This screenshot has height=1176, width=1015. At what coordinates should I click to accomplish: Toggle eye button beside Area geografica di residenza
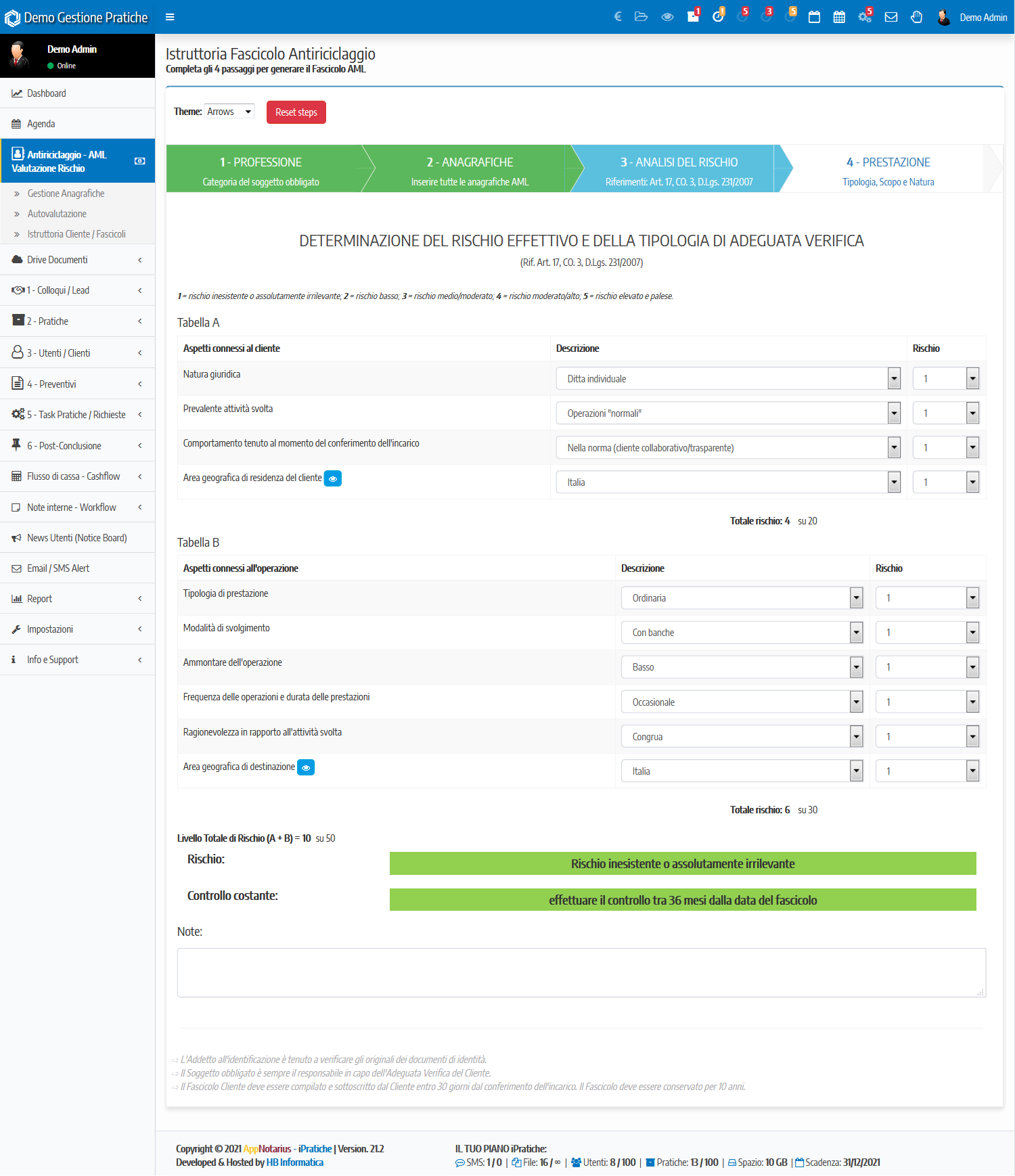point(333,478)
